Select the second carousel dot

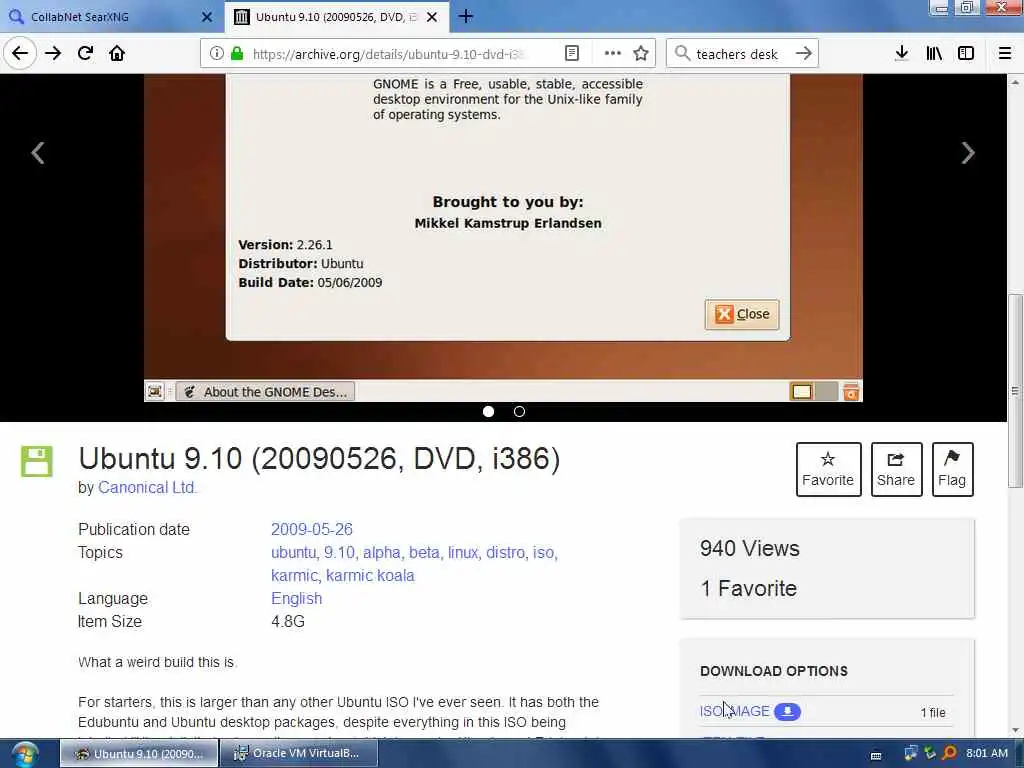(x=519, y=411)
